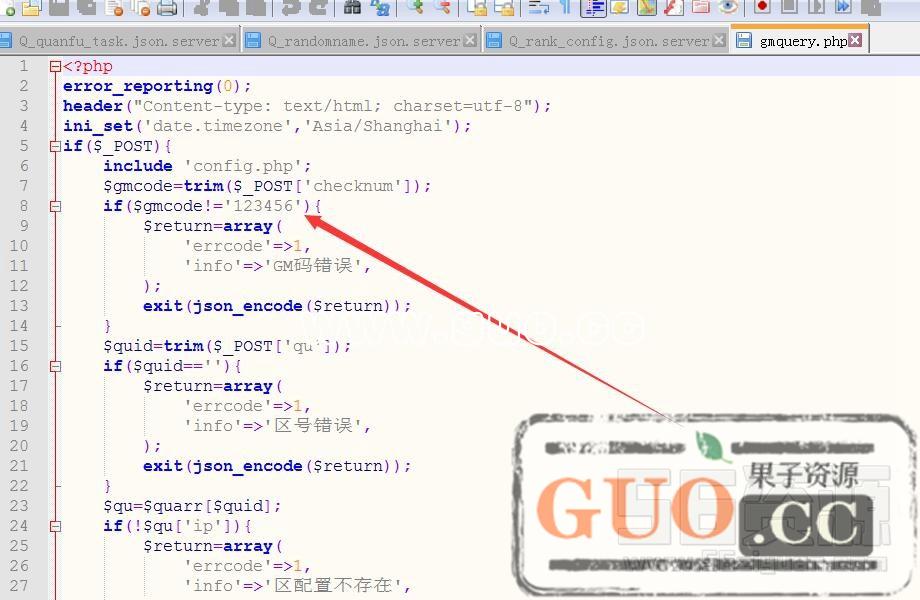920x600 pixels.
Task: Collapse the if($_POST) fold on line 5
Action: coord(55,146)
